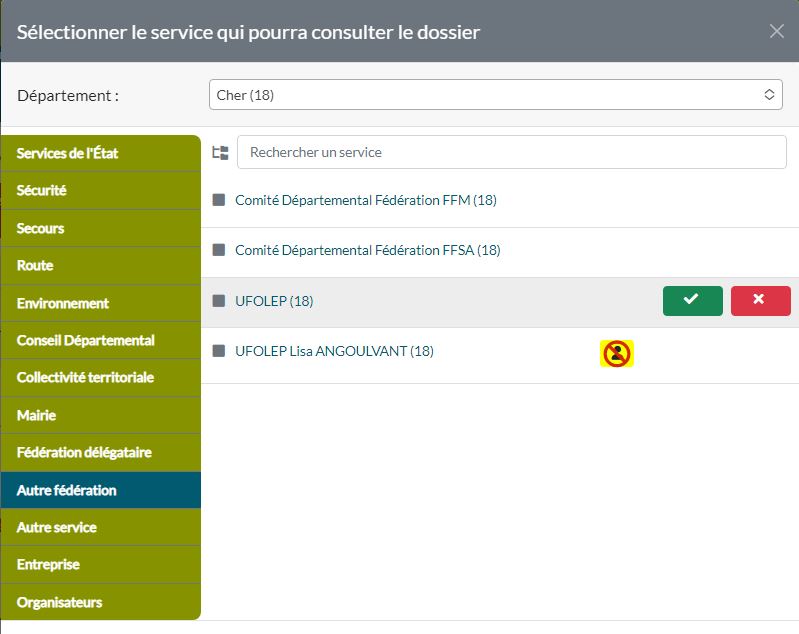Open Comité Départemental Fédération FFM (18) link

point(366,200)
